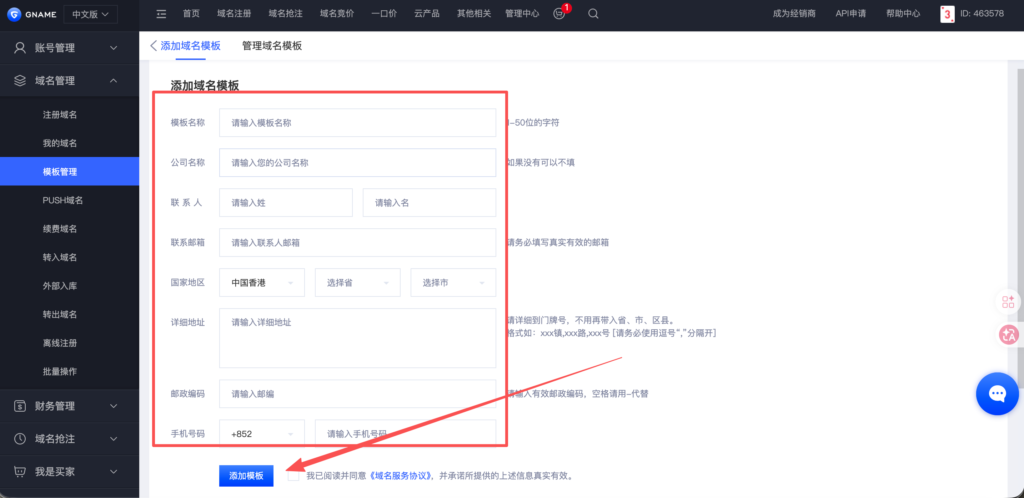This screenshot has width=1024, height=498.
Task: Select 转入域名 in the sidebar
Action: (x=60, y=257)
